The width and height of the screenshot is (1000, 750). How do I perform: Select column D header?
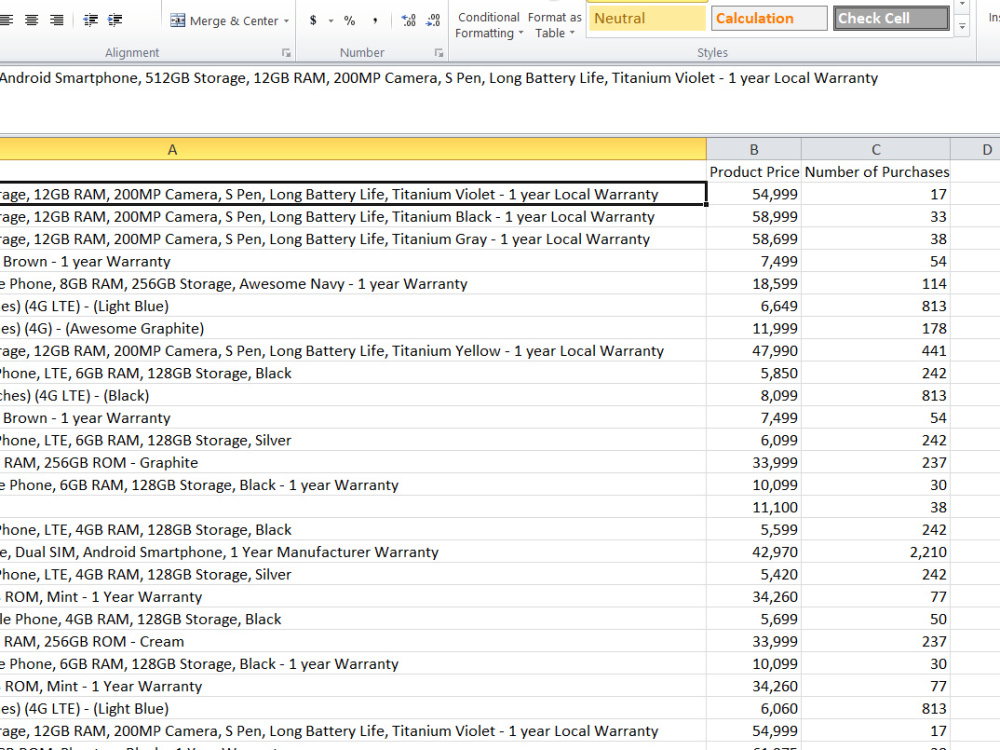click(x=976, y=149)
